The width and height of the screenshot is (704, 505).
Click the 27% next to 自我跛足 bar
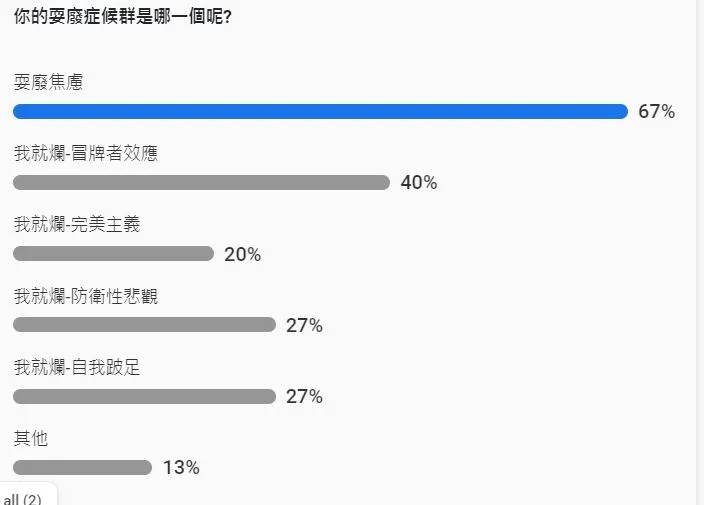pyautogui.click(x=304, y=397)
